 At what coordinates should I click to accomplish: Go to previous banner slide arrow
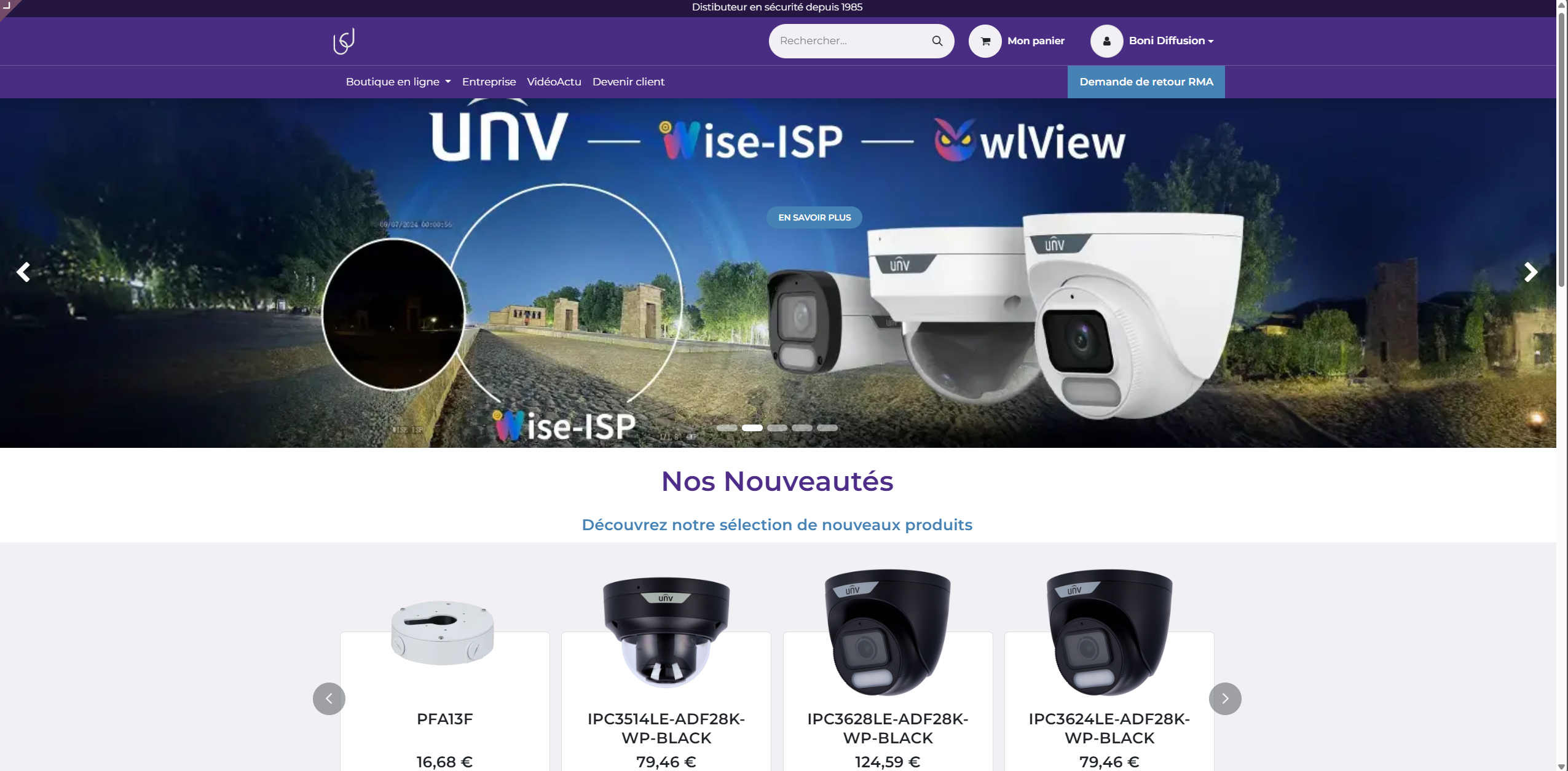click(x=23, y=272)
